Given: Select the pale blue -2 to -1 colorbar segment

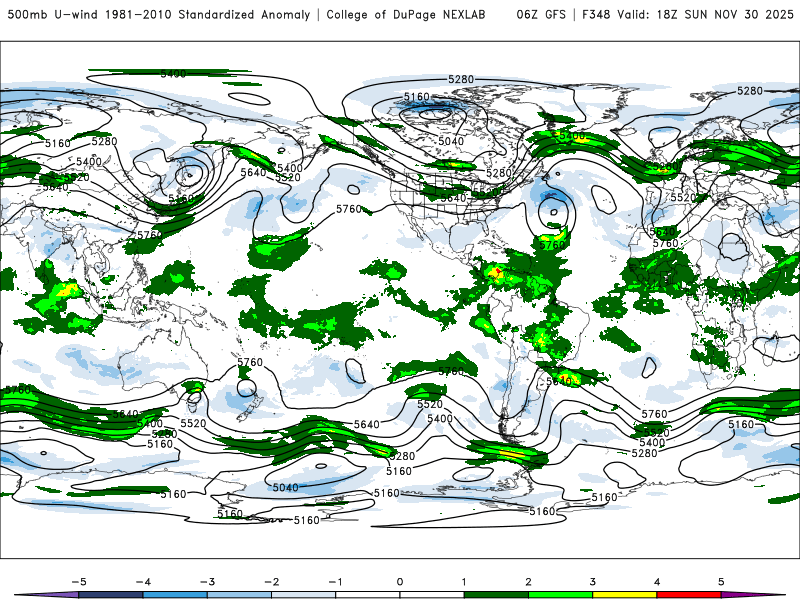Looking at the screenshot, I should coord(304,595).
